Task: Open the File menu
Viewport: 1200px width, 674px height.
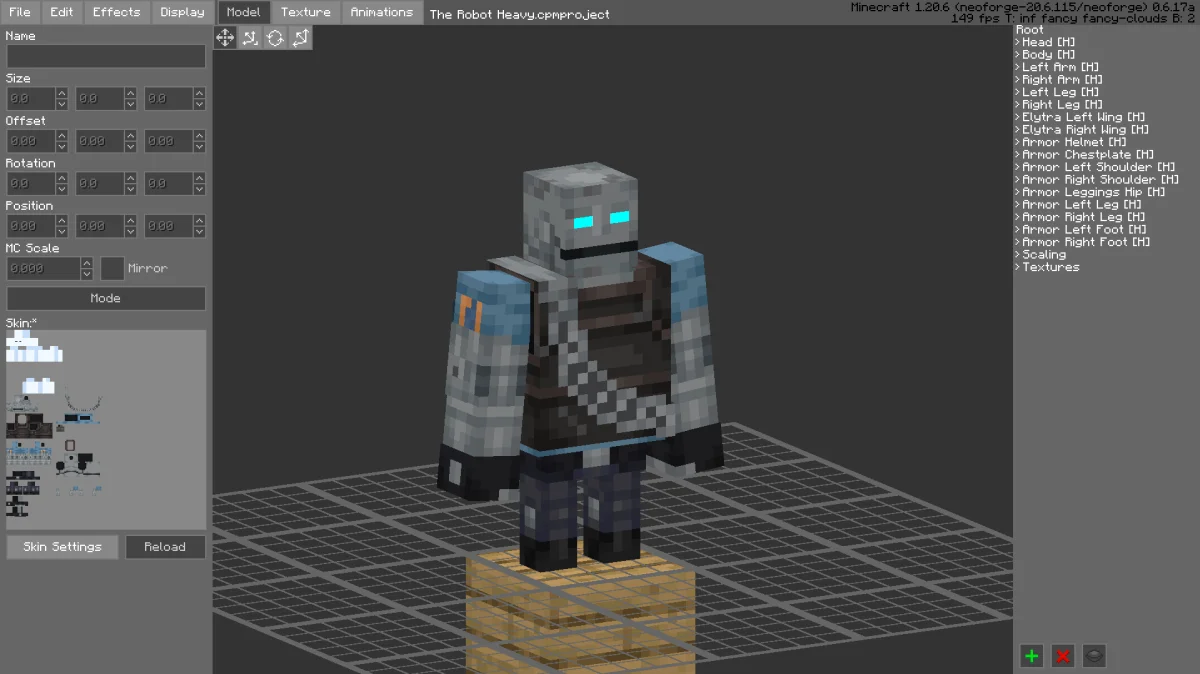Action: click(x=20, y=12)
